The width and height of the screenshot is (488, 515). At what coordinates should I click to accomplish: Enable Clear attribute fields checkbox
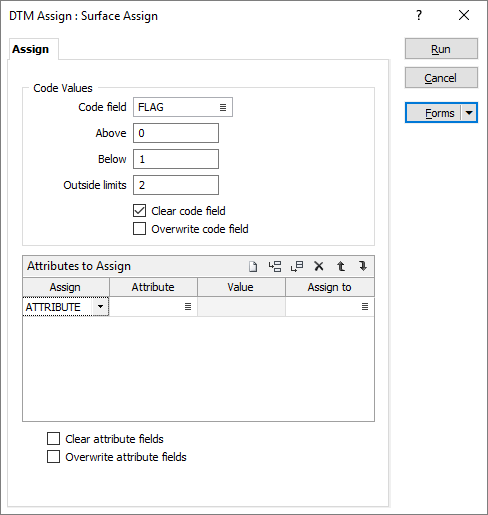54,439
